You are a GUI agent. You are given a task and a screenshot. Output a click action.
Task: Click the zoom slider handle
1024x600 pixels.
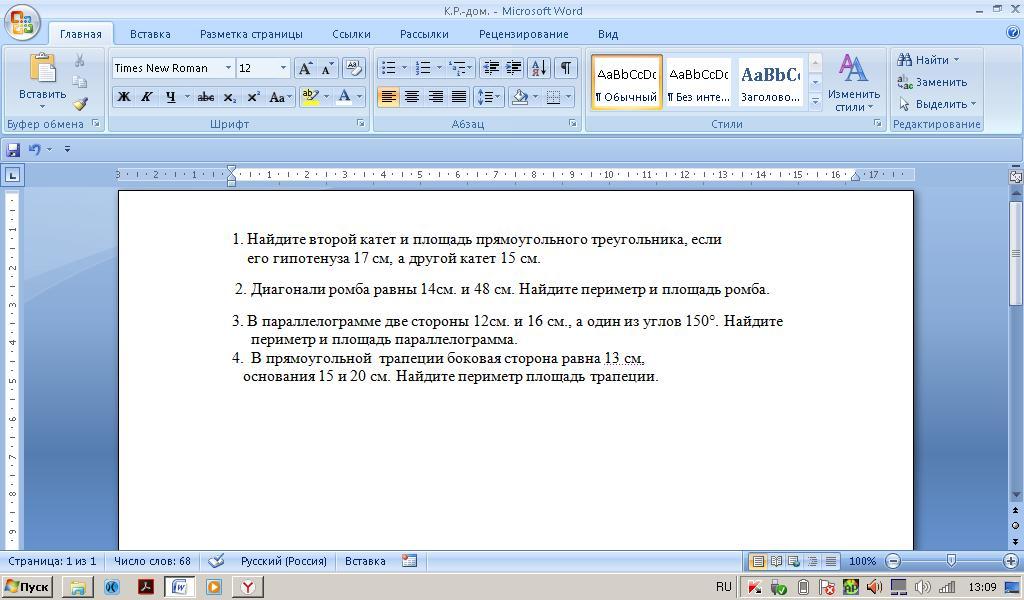[951, 561]
